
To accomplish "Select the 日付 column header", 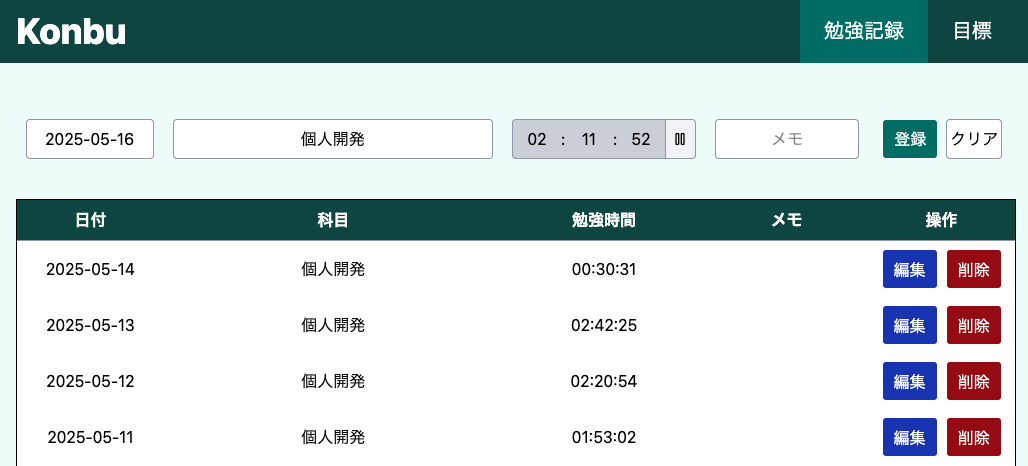I will 90,220.
